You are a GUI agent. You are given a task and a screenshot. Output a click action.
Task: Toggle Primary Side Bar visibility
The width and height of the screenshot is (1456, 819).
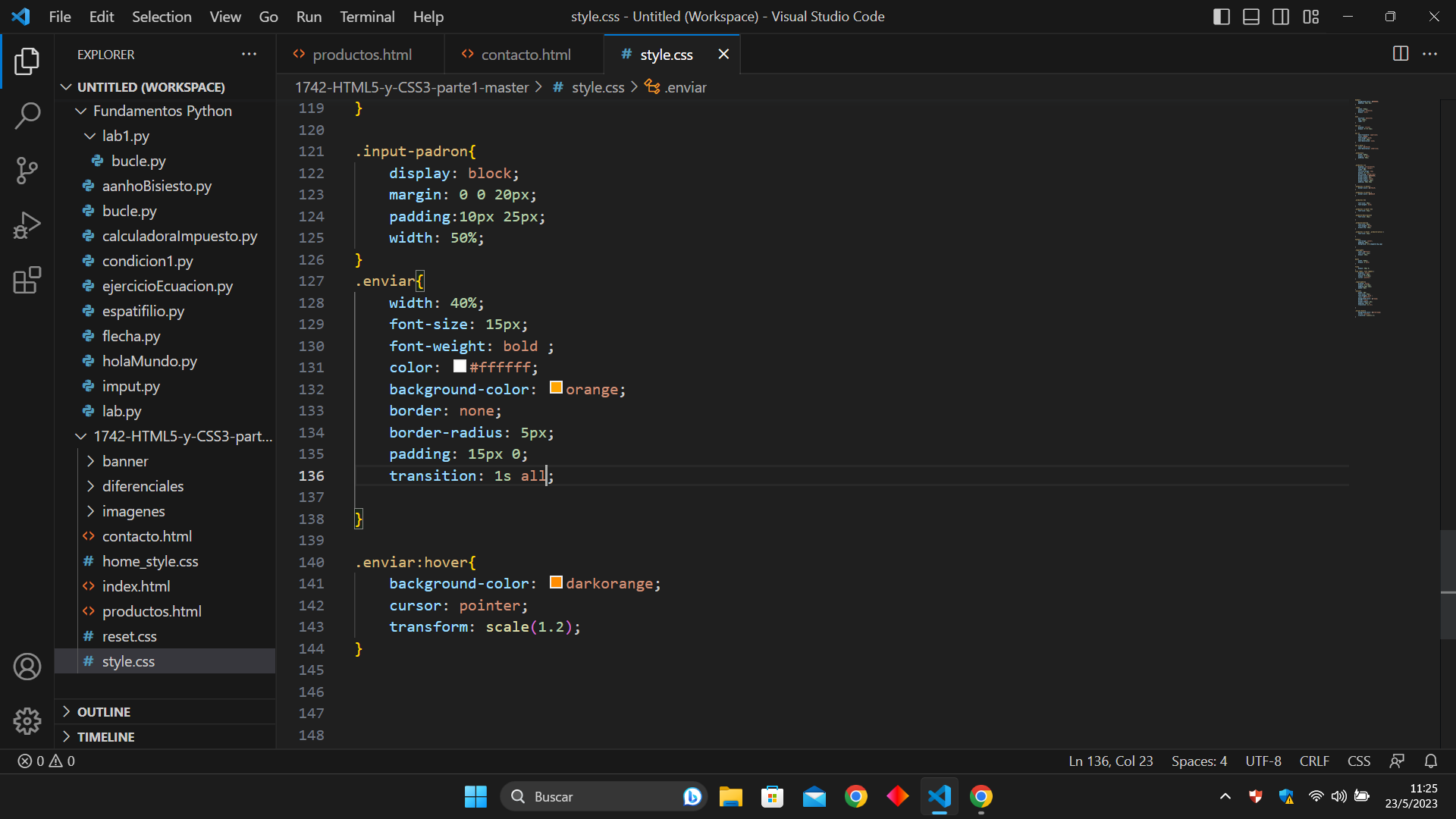pos(1222,17)
